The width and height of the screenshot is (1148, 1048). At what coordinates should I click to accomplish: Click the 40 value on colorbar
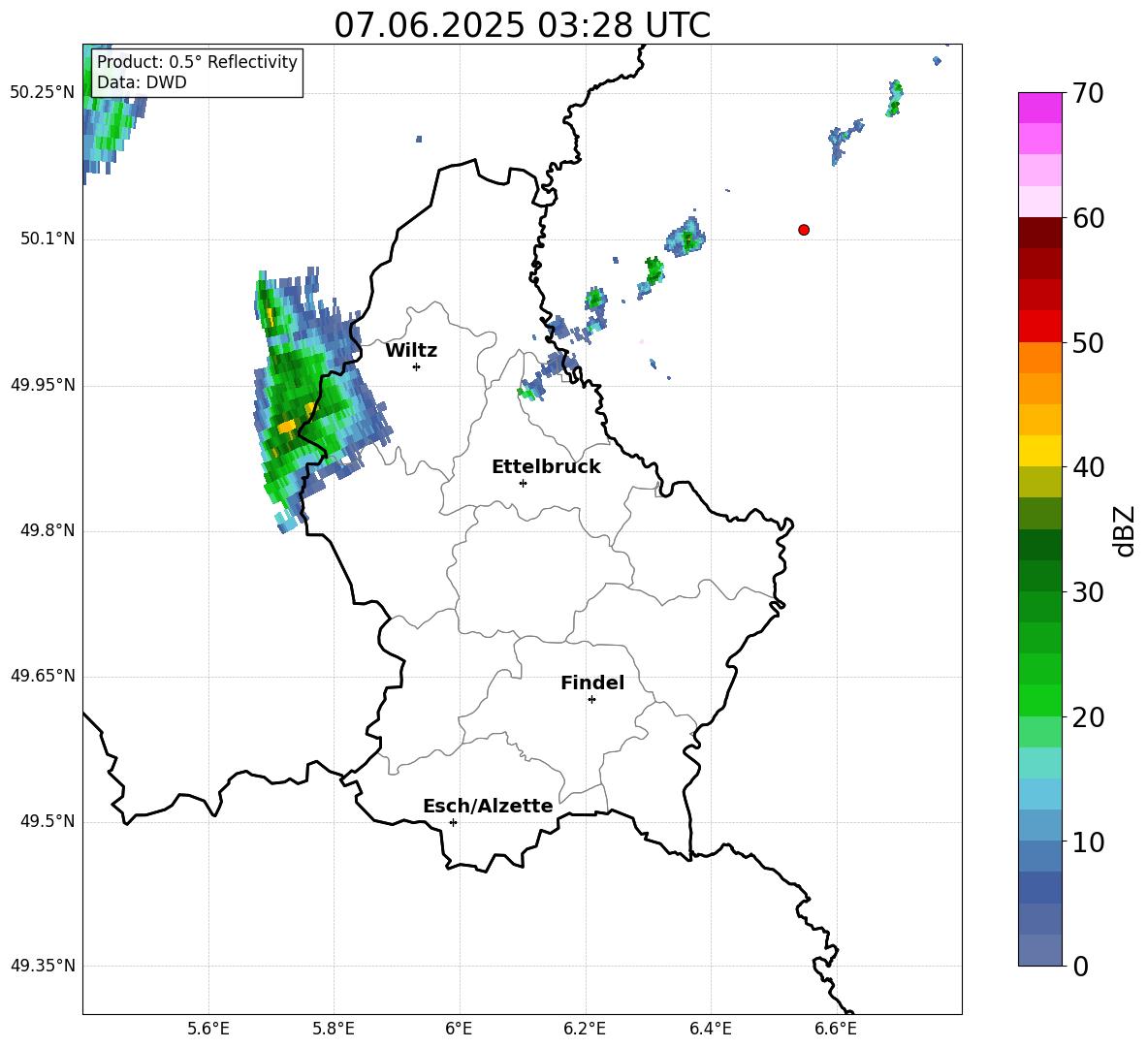pos(1088,467)
